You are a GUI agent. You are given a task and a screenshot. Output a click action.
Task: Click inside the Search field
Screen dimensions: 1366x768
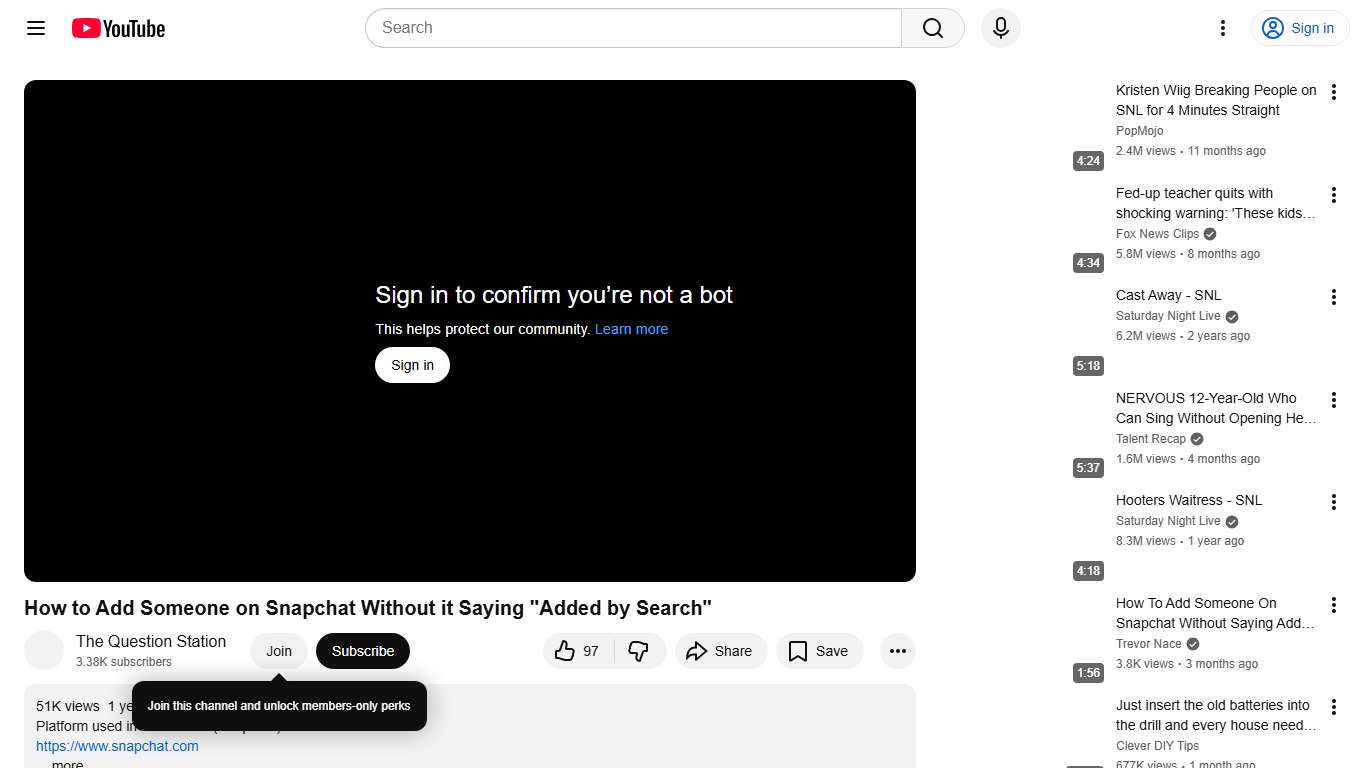(x=632, y=28)
